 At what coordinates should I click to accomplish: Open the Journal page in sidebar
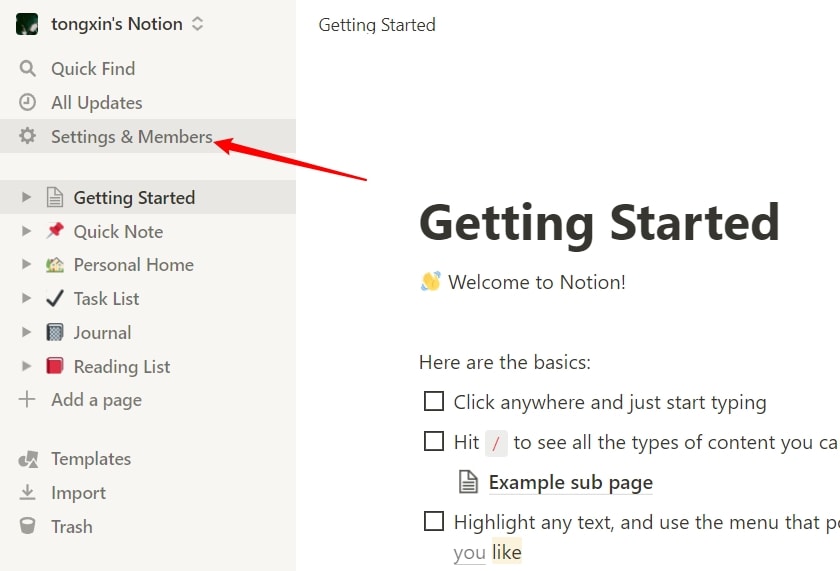tap(102, 333)
